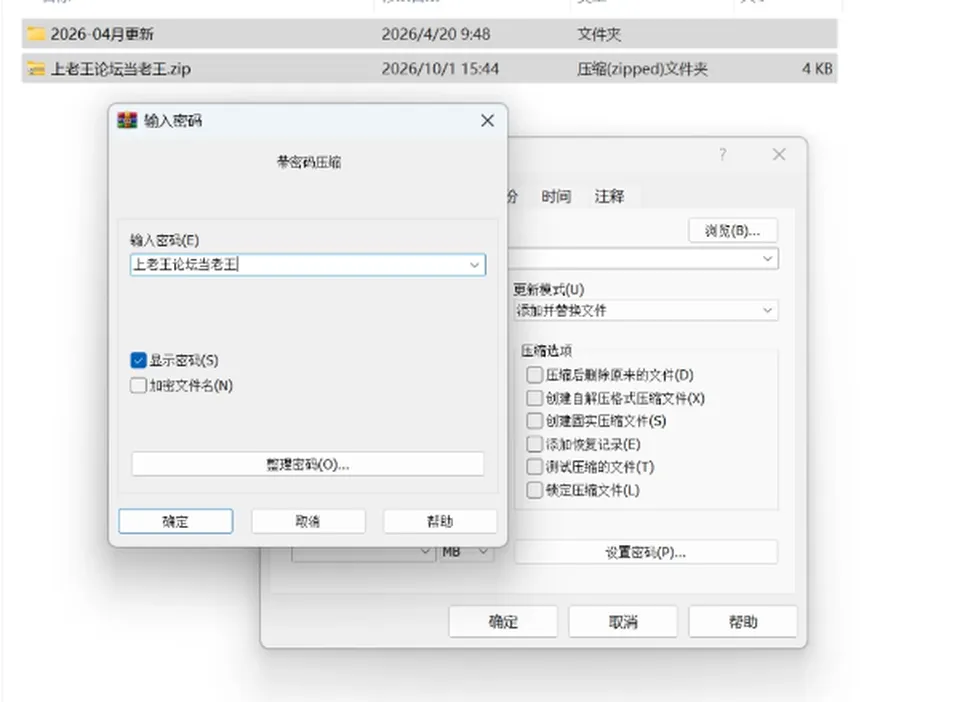Select the 上老王论坛当老王.zip file icon
Viewport: 960px width, 702px height.
(36, 69)
